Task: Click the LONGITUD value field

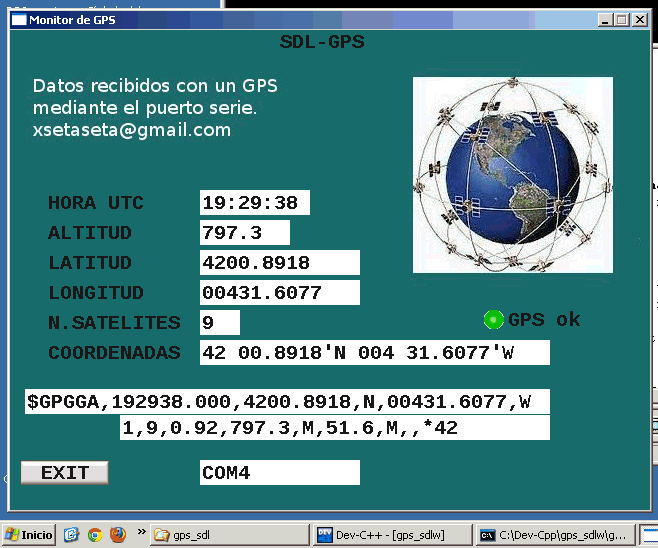Action: pos(279,293)
